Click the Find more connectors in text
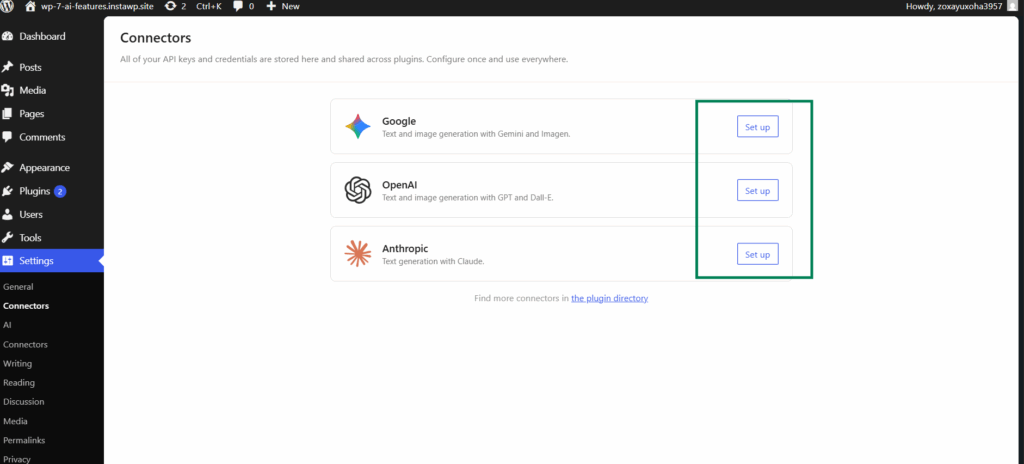 (521, 298)
